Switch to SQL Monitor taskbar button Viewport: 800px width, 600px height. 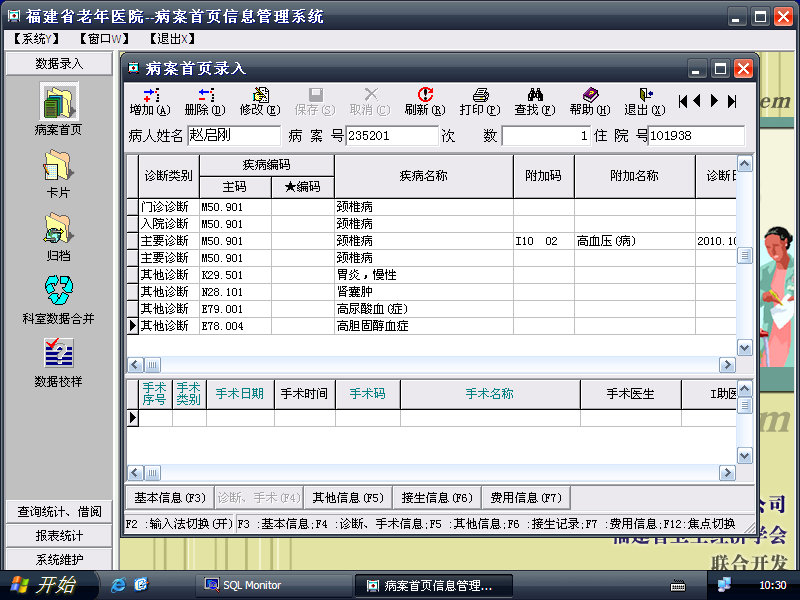click(x=273, y=585)
